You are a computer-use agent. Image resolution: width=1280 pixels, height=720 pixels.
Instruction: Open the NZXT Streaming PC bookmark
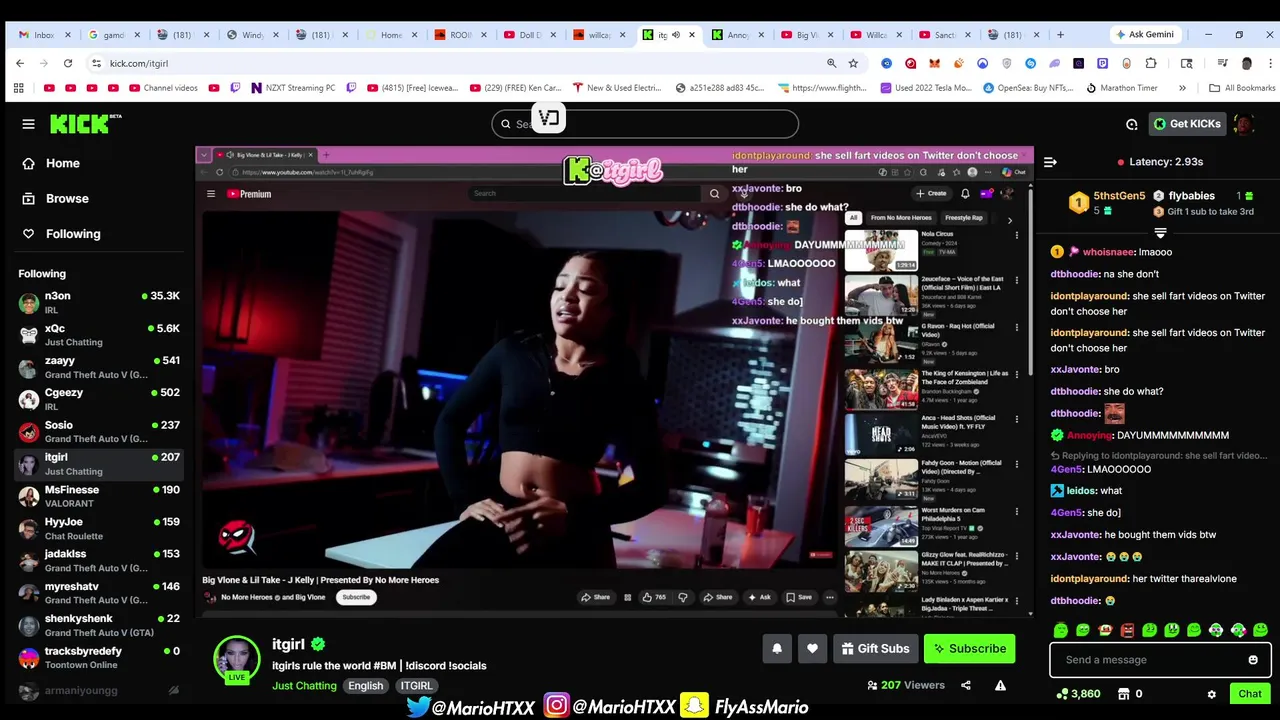pyautogui.click(x=292, y=88)
